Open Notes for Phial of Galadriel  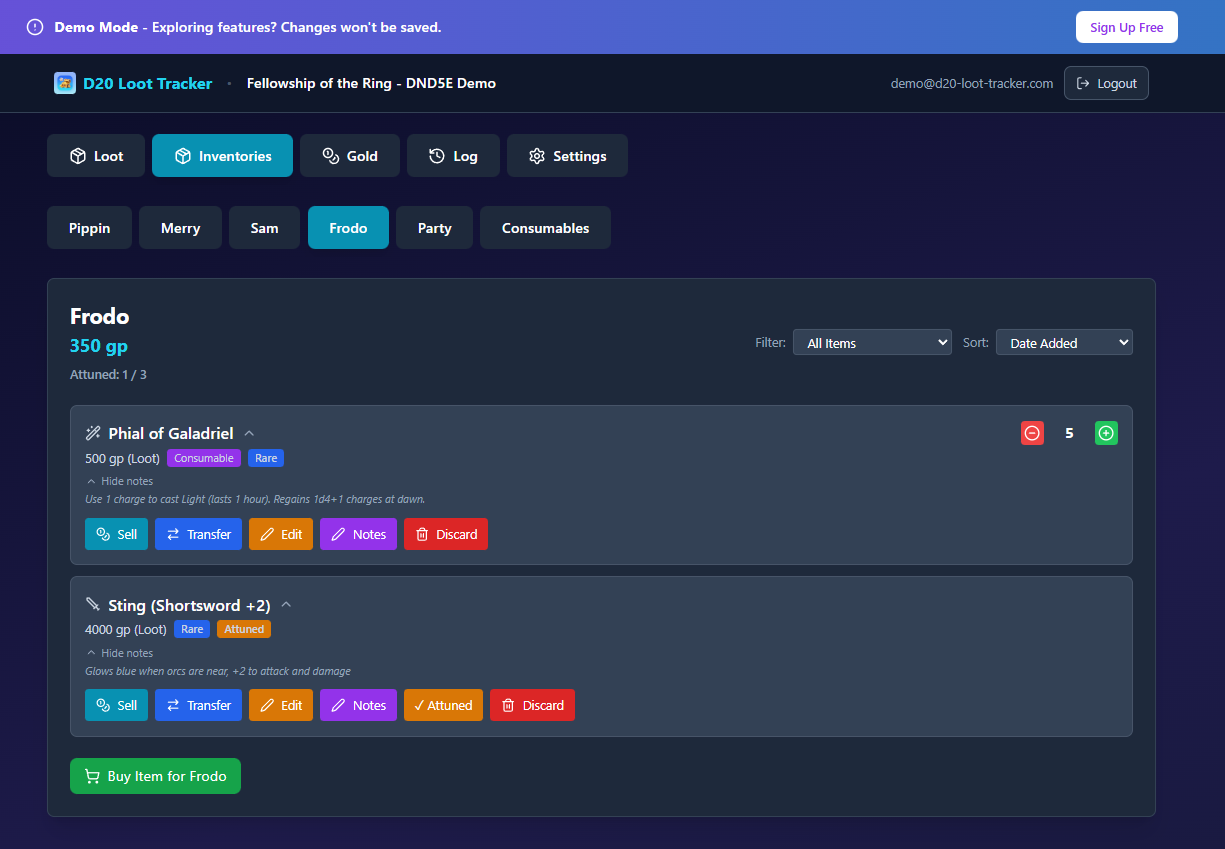tap(358, 534)
